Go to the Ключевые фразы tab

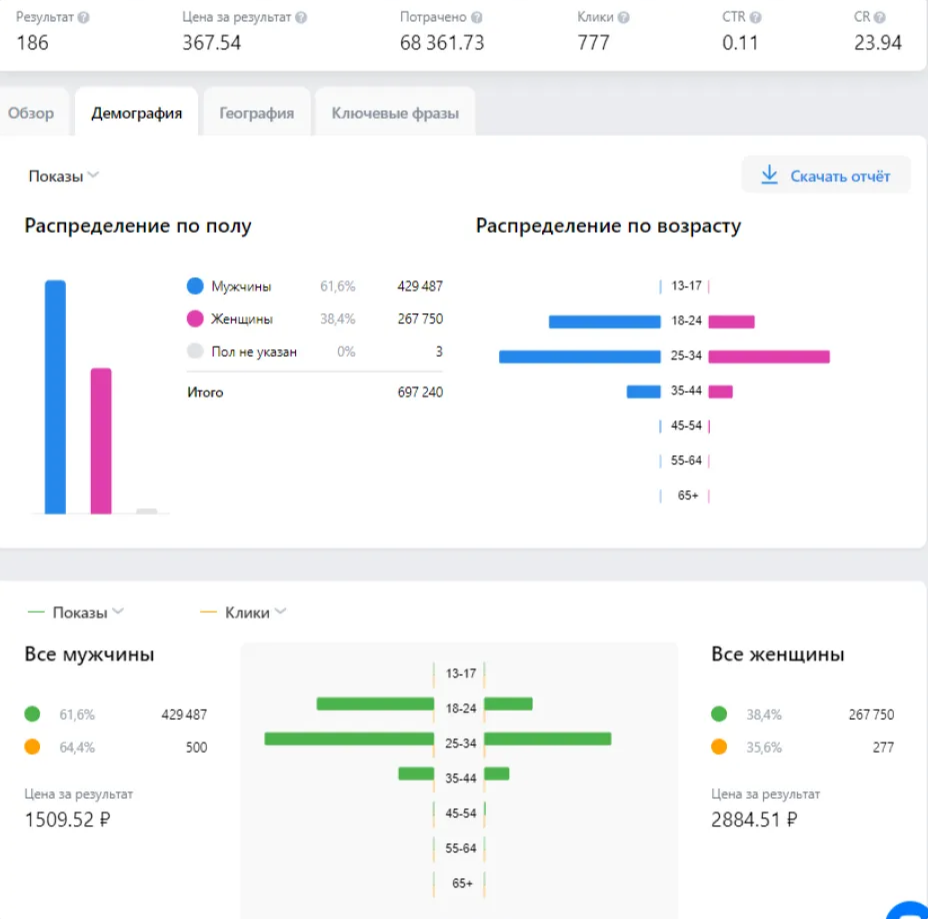[x=395, y=113]
